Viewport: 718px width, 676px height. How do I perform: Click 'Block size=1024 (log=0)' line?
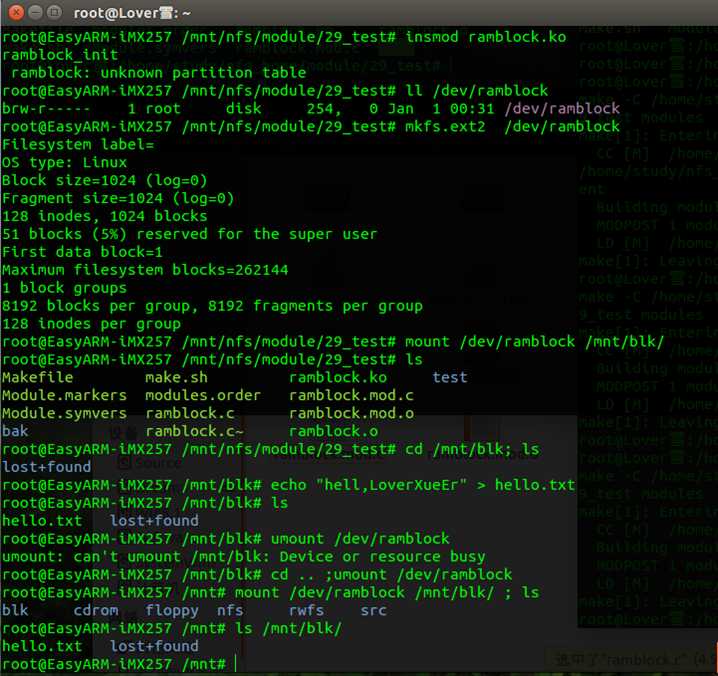tap(104, 180)
